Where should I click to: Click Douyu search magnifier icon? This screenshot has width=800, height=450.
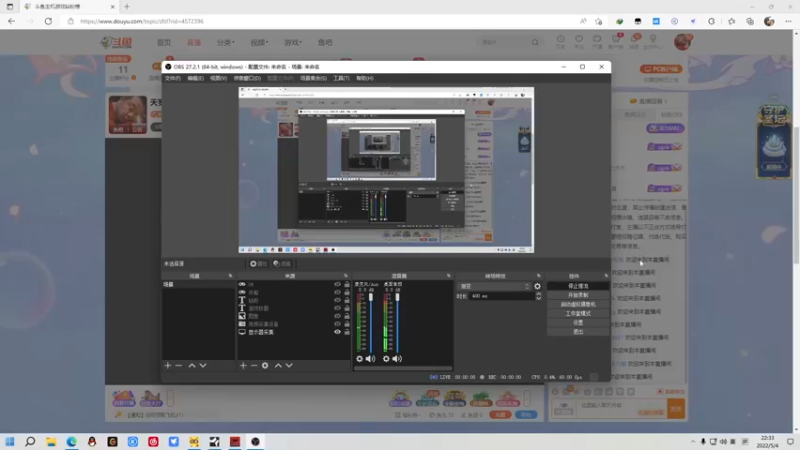click(535, 42)
